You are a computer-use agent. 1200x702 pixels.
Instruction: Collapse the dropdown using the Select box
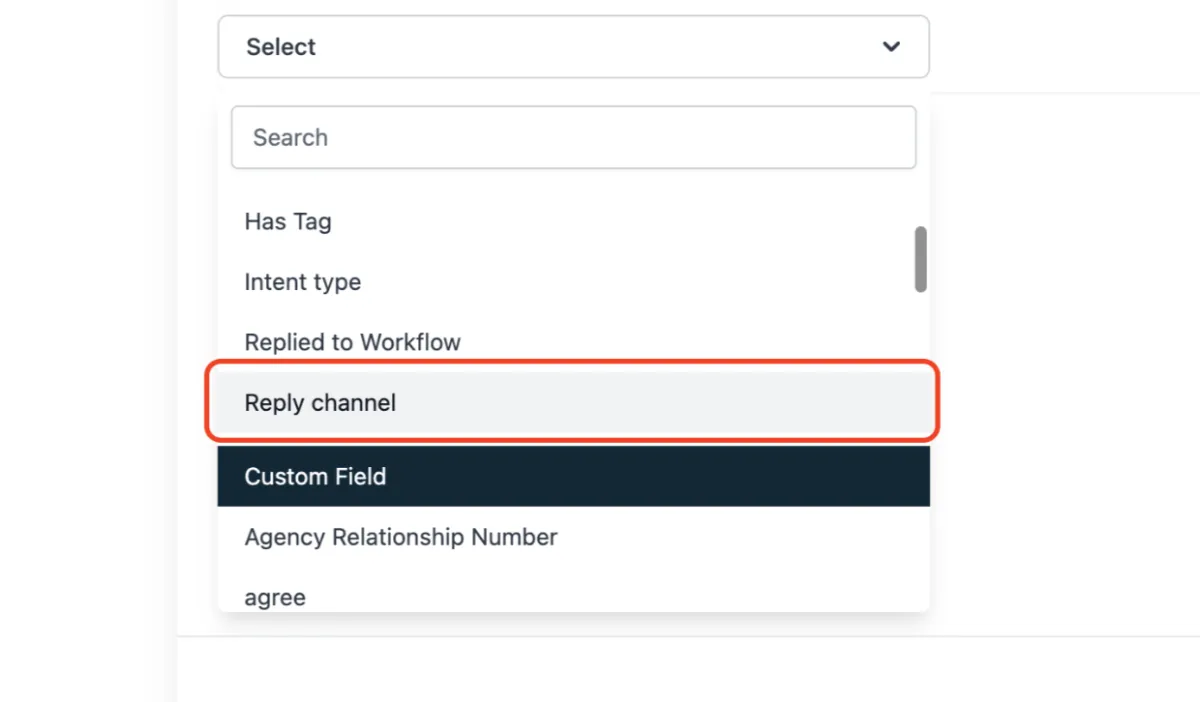coord(573,47)
